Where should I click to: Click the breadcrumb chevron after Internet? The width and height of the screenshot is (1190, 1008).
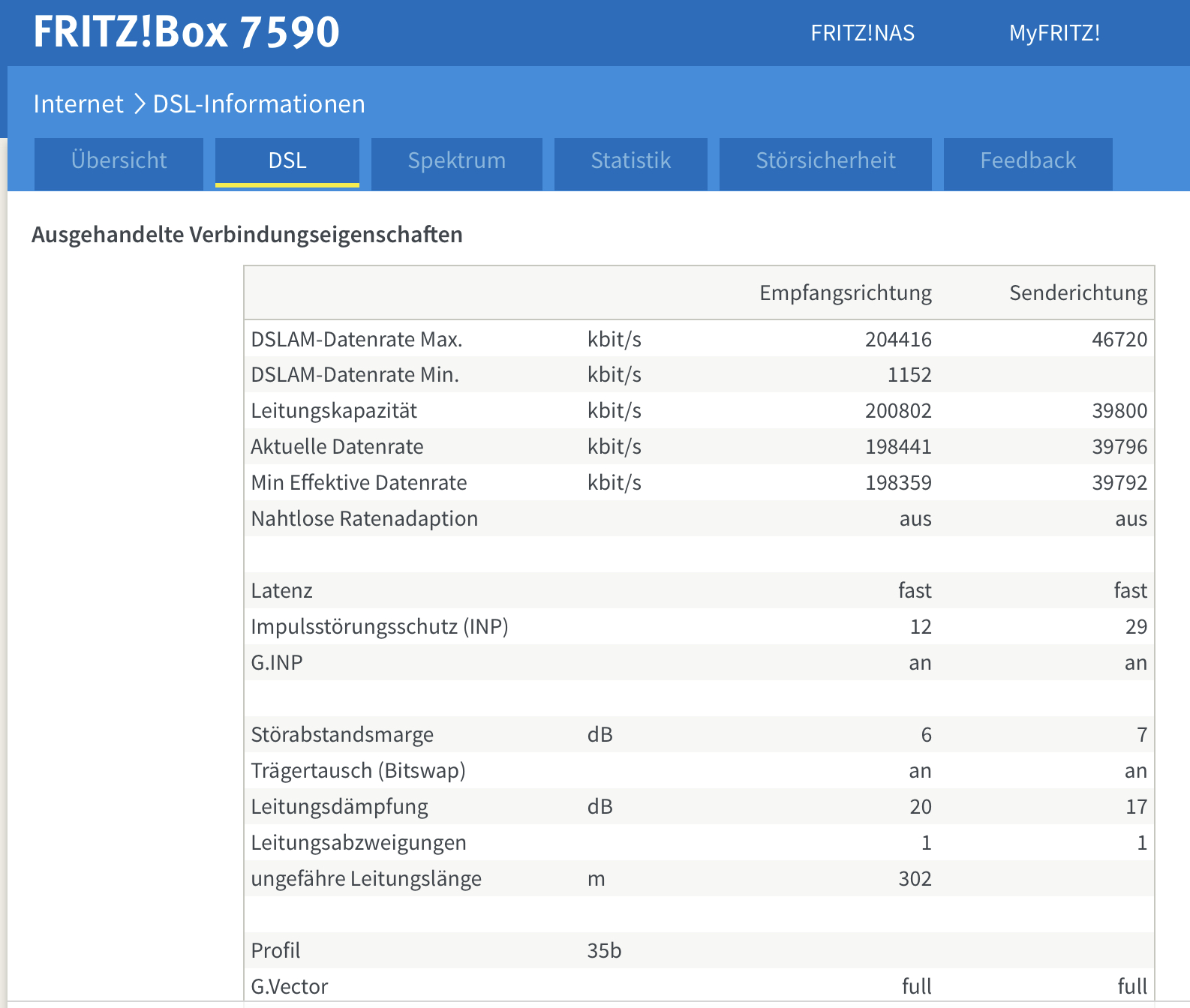coord(139,103)
